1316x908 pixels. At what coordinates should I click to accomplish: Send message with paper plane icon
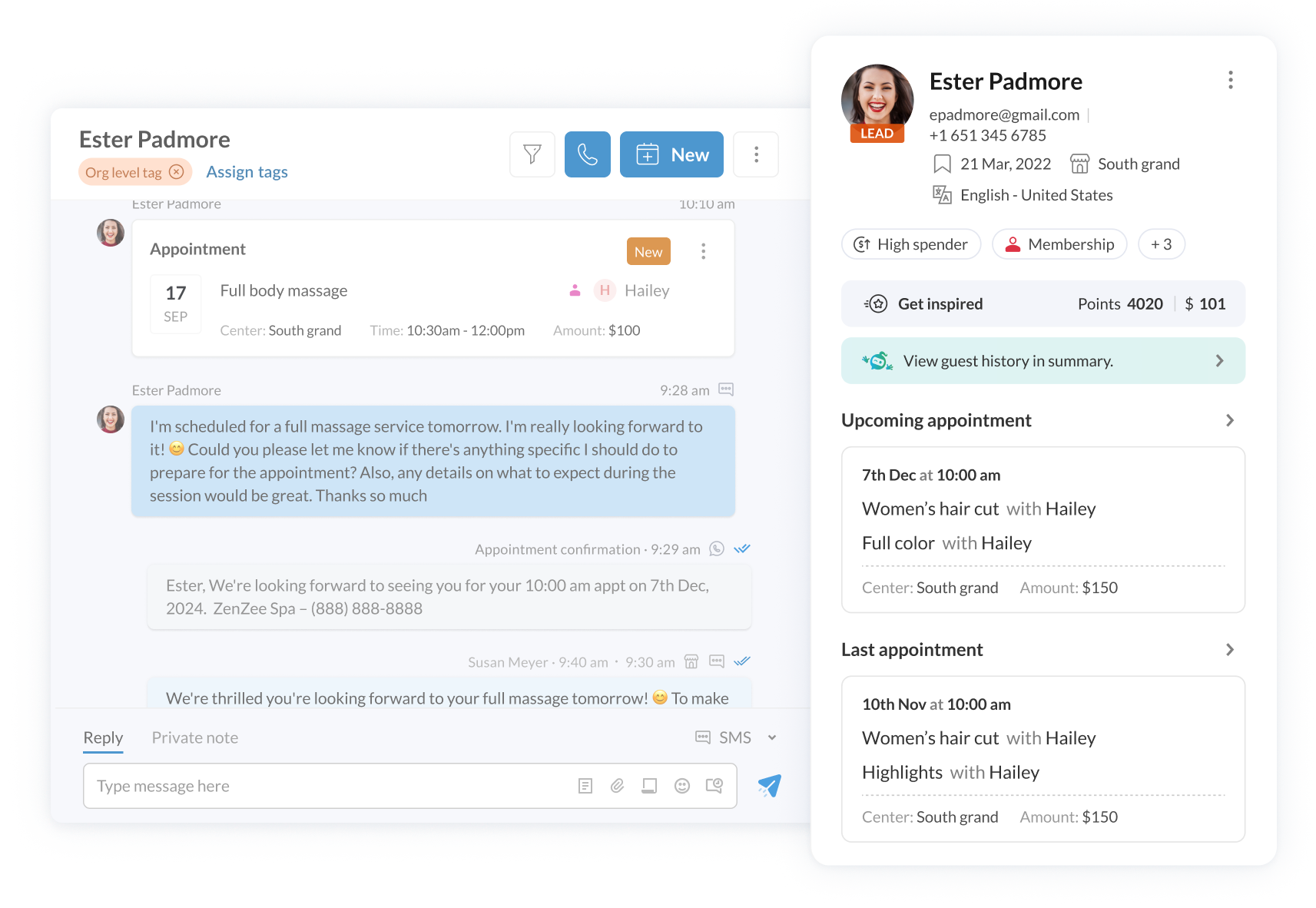769,785
